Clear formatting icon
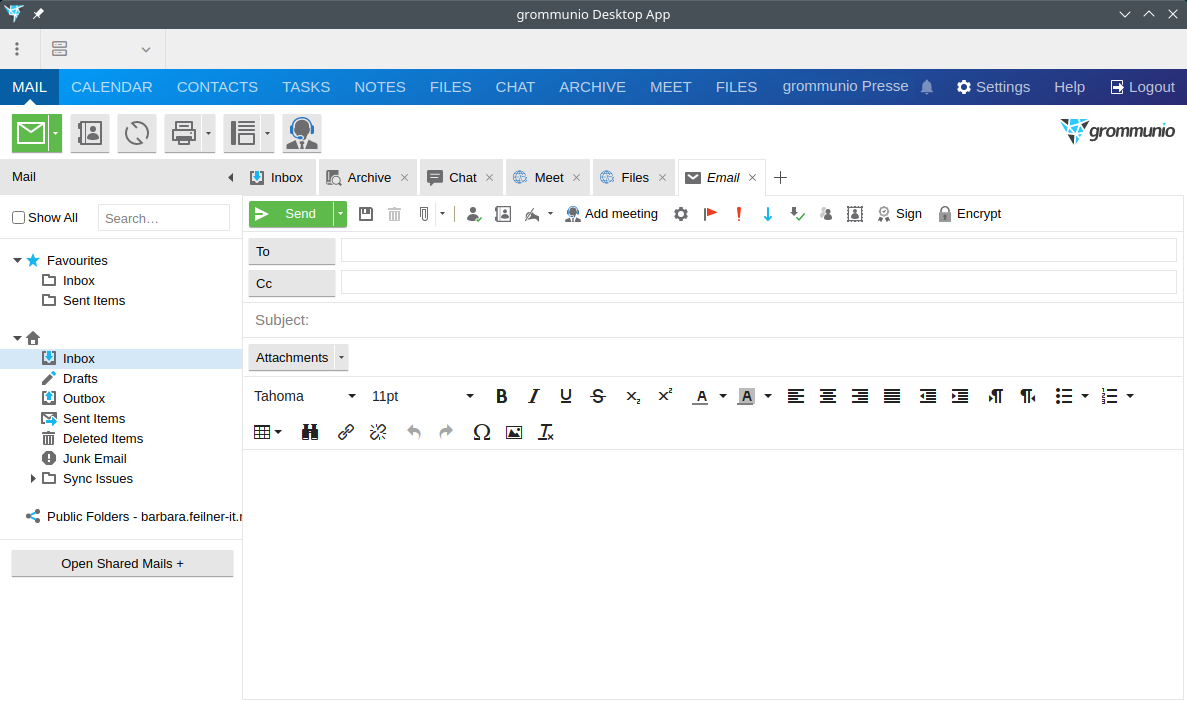Screen dimensions: 1187x701 [546, 432]
